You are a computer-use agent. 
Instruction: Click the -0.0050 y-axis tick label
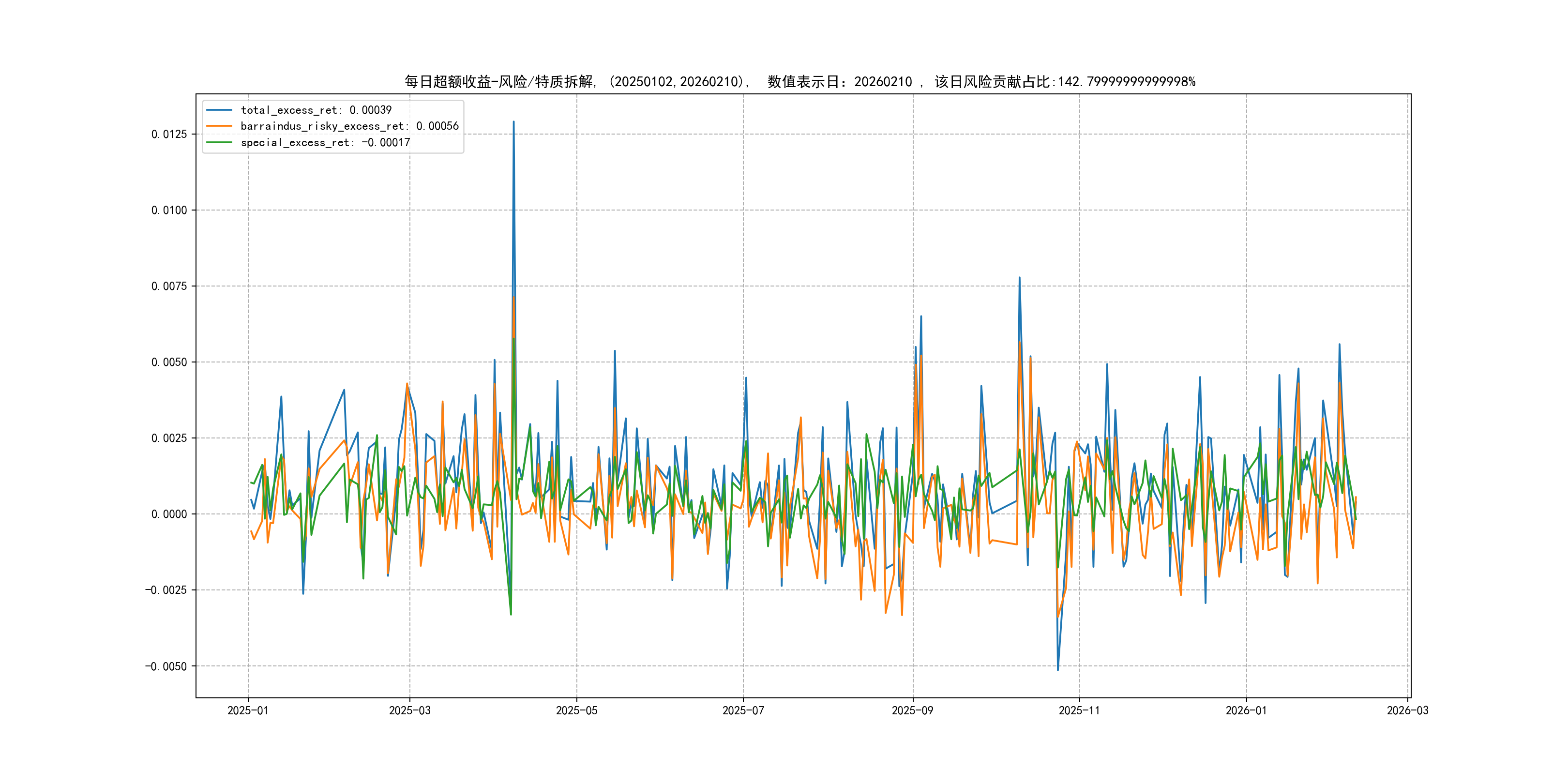point(166,666)
